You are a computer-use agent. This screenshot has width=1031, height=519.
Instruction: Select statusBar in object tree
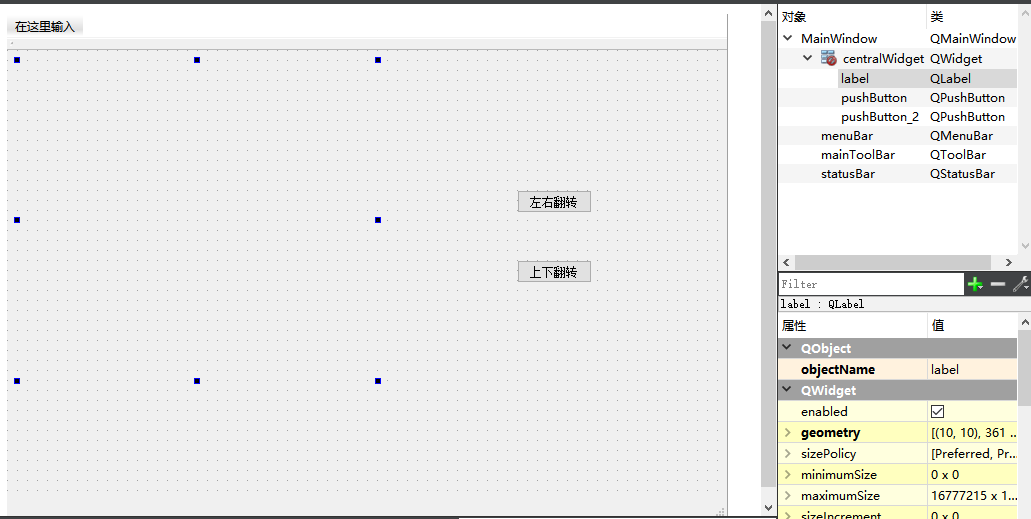point(848,174)
